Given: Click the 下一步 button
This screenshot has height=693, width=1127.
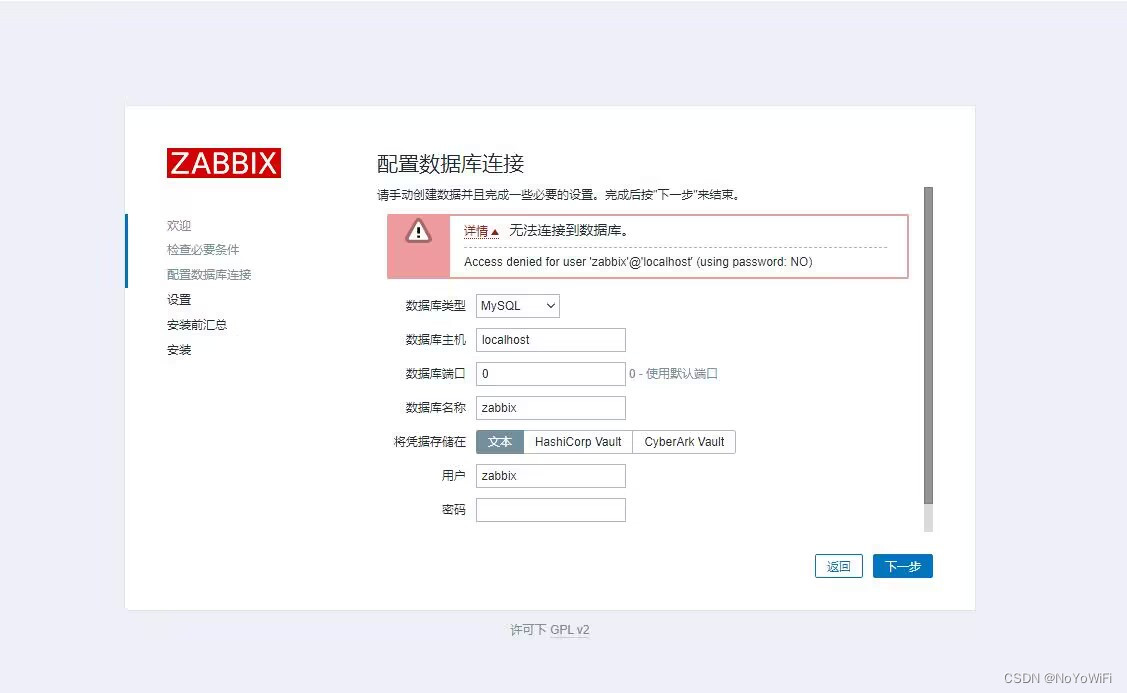Looking at the screenshot, I should 901,565.
